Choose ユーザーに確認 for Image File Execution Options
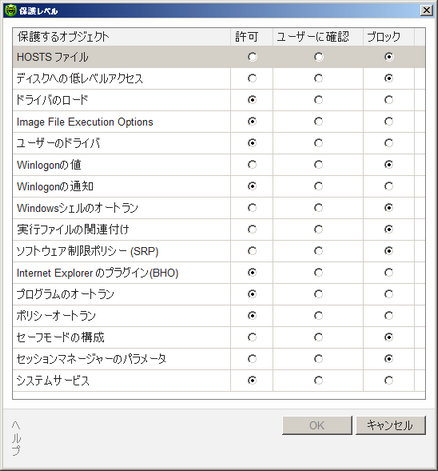Screen dimensions: 438x471 (x=318, y=122)
